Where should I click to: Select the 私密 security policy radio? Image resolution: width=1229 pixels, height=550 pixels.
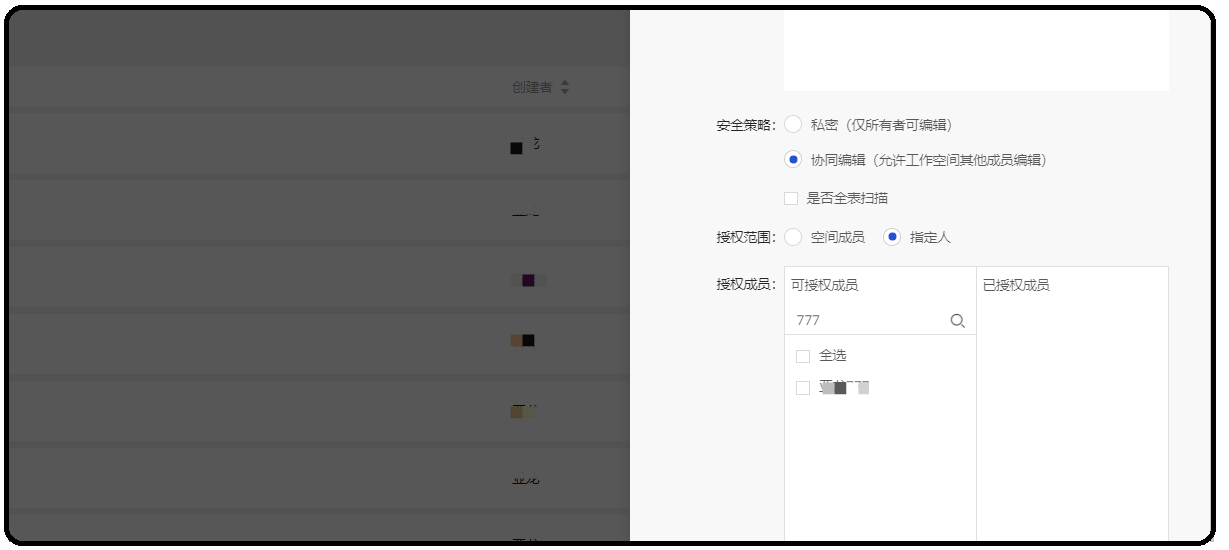793,125
